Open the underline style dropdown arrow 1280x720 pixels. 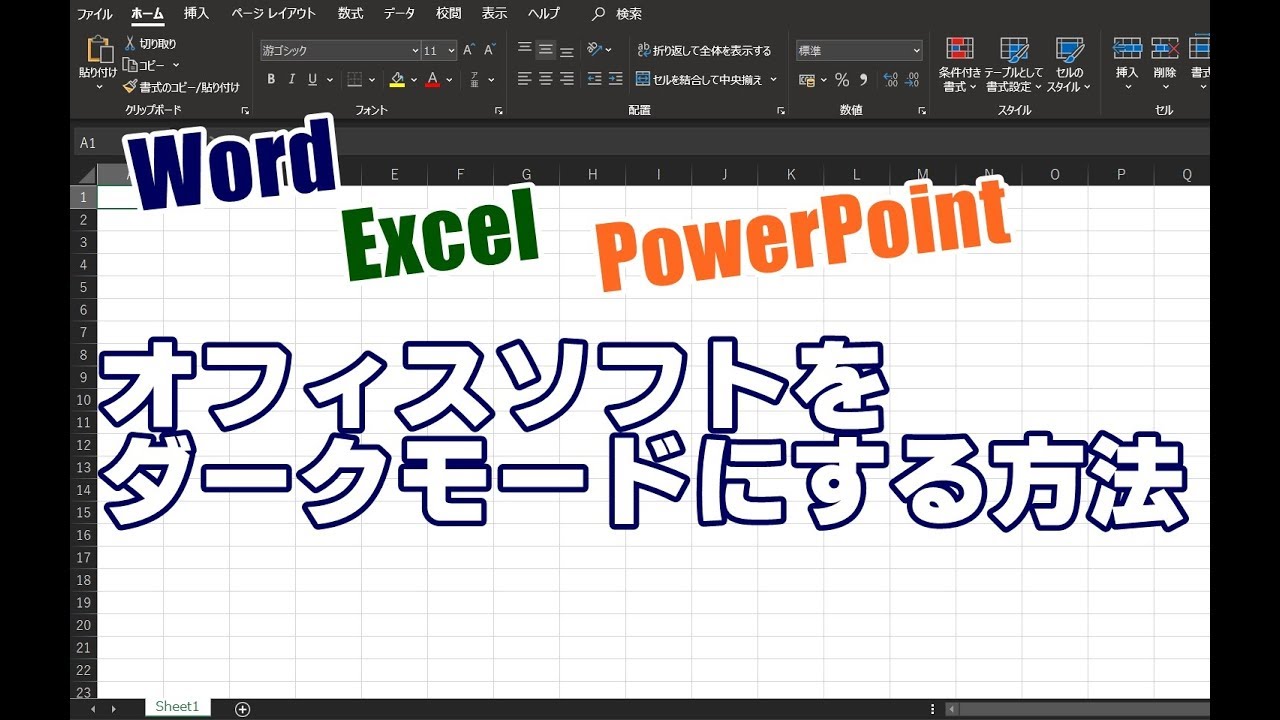[x=330, y=80]
